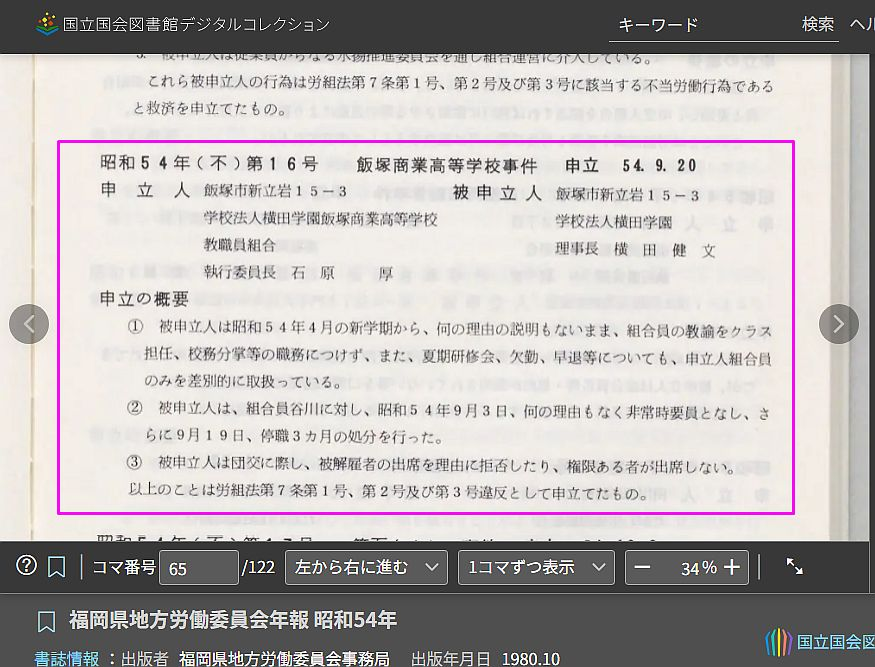Image resolution: width=875 pixels, height=667 pixels.
Task: Click the 飯塚商業高等学校事件 case title
Action: tap(447, 165)
